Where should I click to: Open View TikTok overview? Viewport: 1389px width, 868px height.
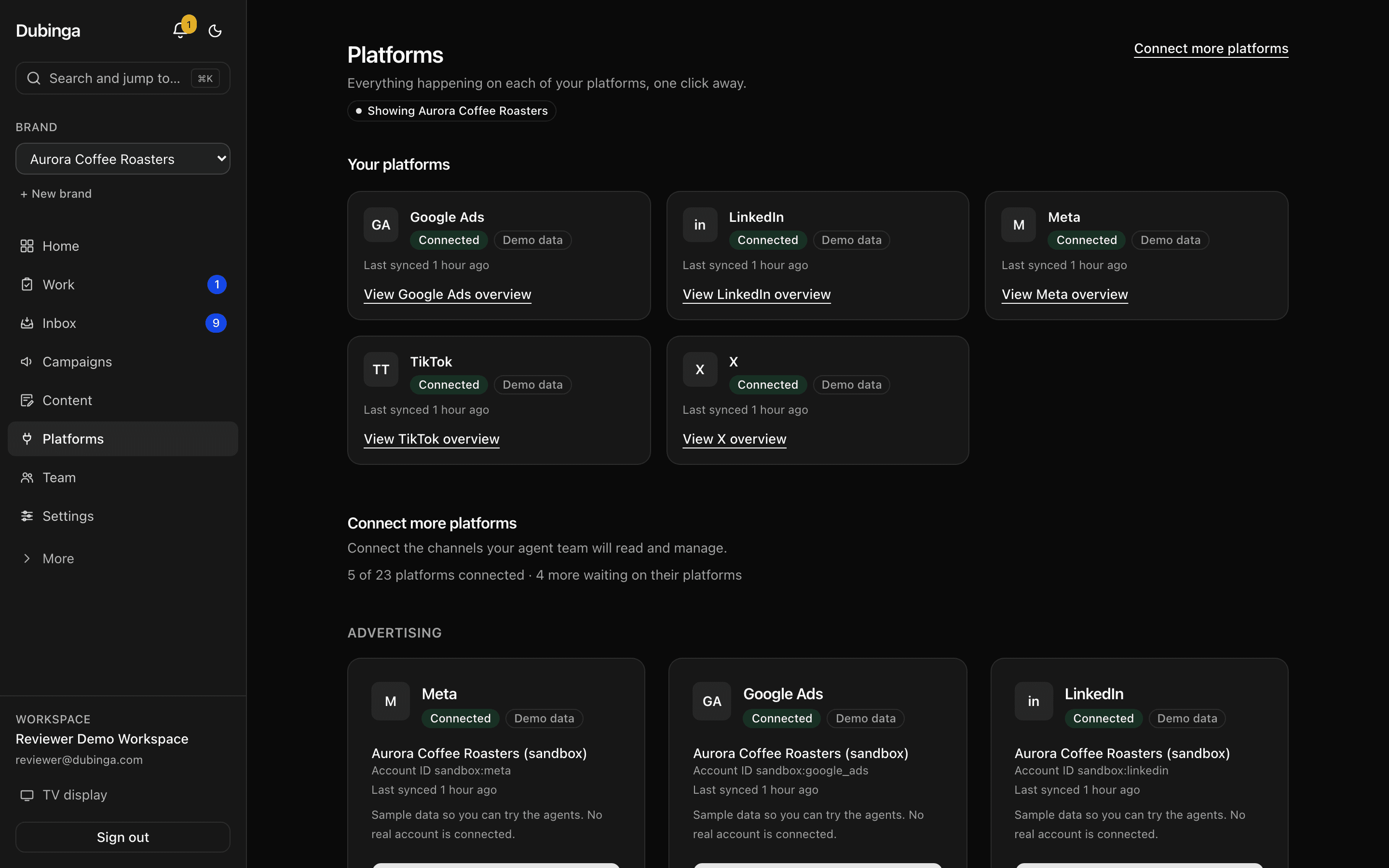click(x=432, y=439)
